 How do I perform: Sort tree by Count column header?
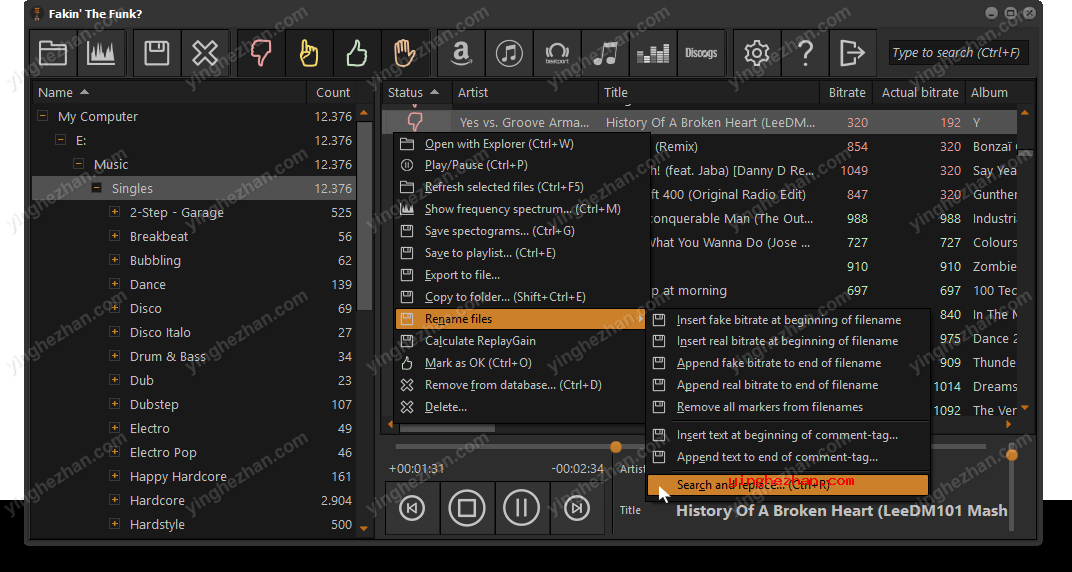pyautogui.click(x=332, y=92)
